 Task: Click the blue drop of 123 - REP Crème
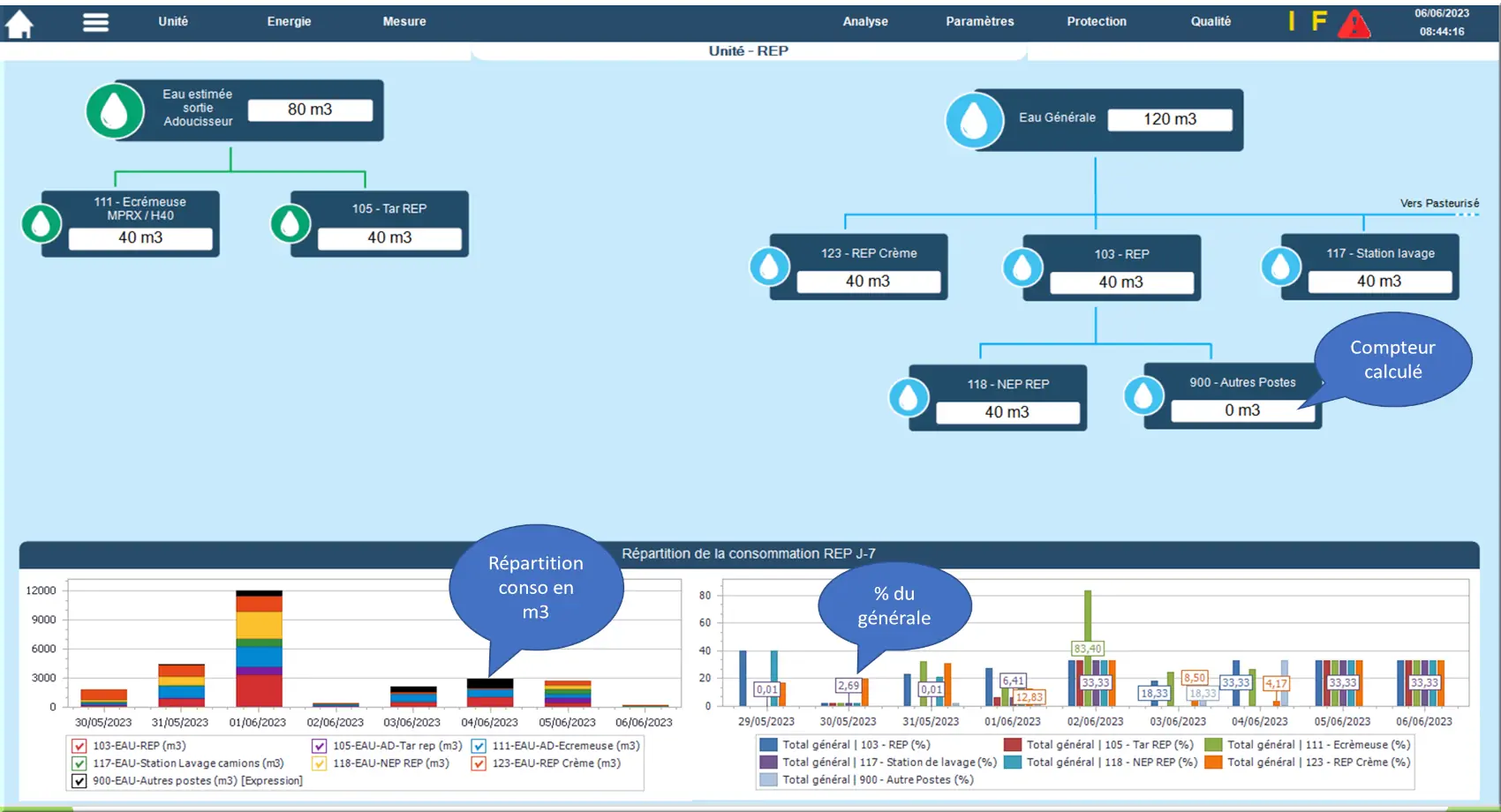tap(769, 267)
